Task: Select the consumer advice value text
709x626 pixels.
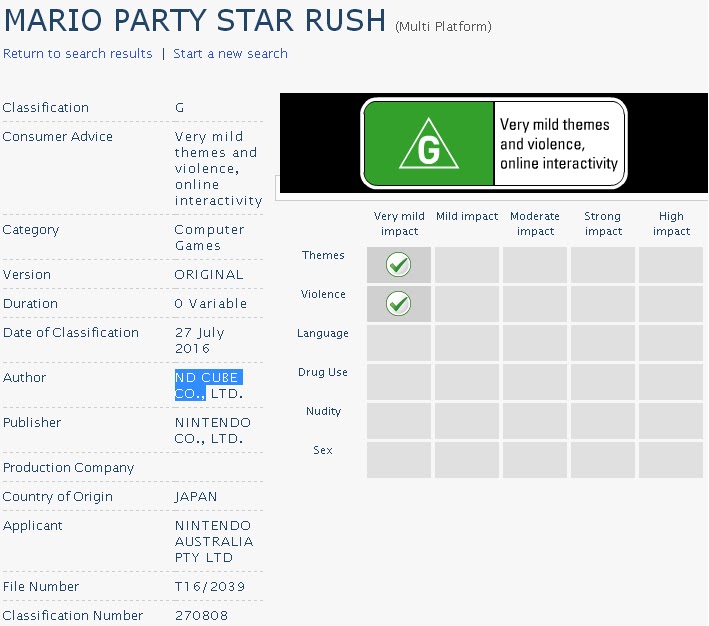Action: tap(218, 168)
